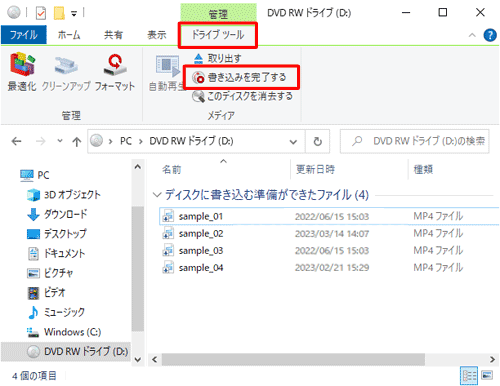Go forward with the right arrow
The width and height of the screenshot is (500, 386).
40,142
